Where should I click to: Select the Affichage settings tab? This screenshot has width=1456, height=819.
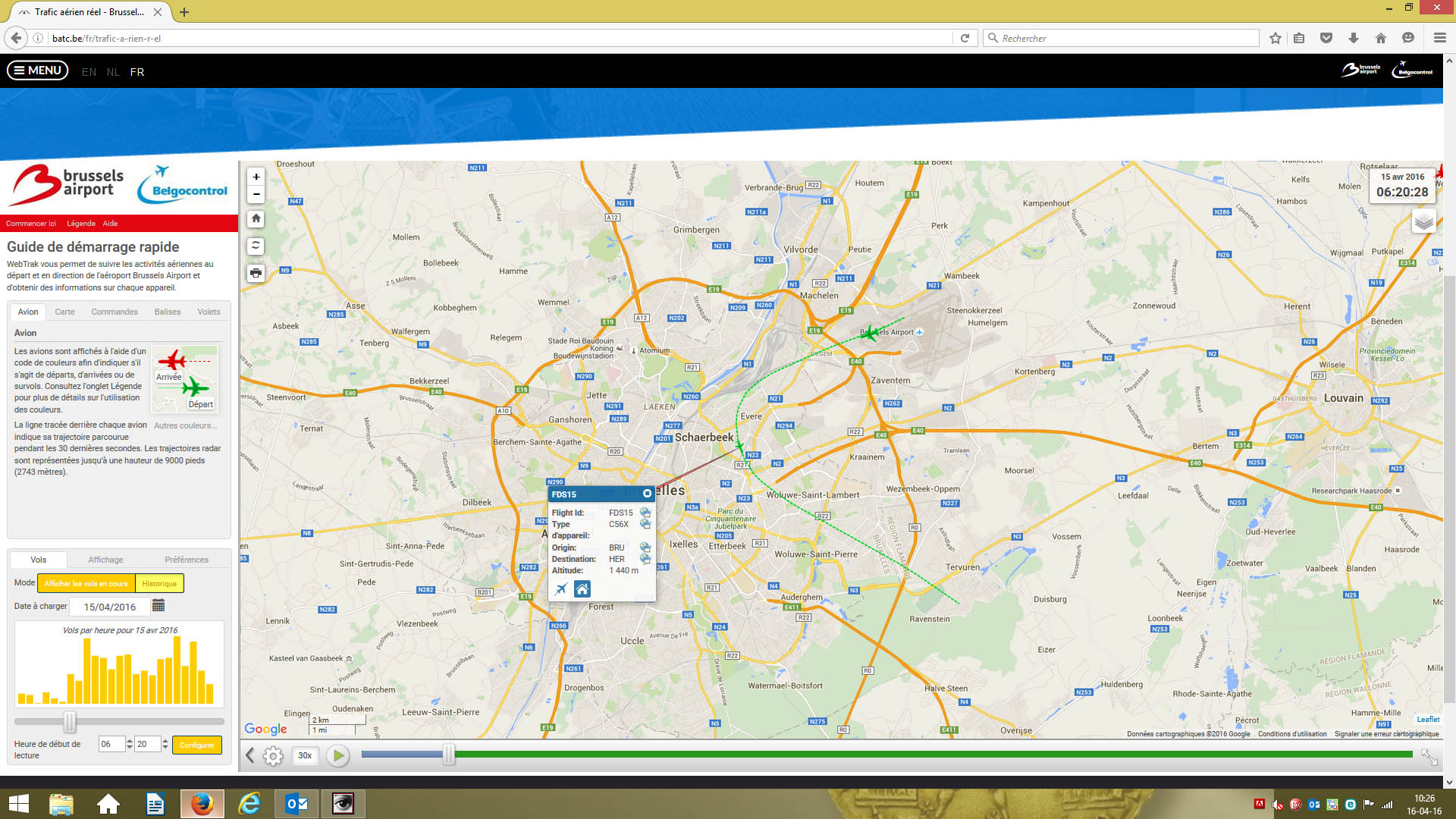click(105, 560)
